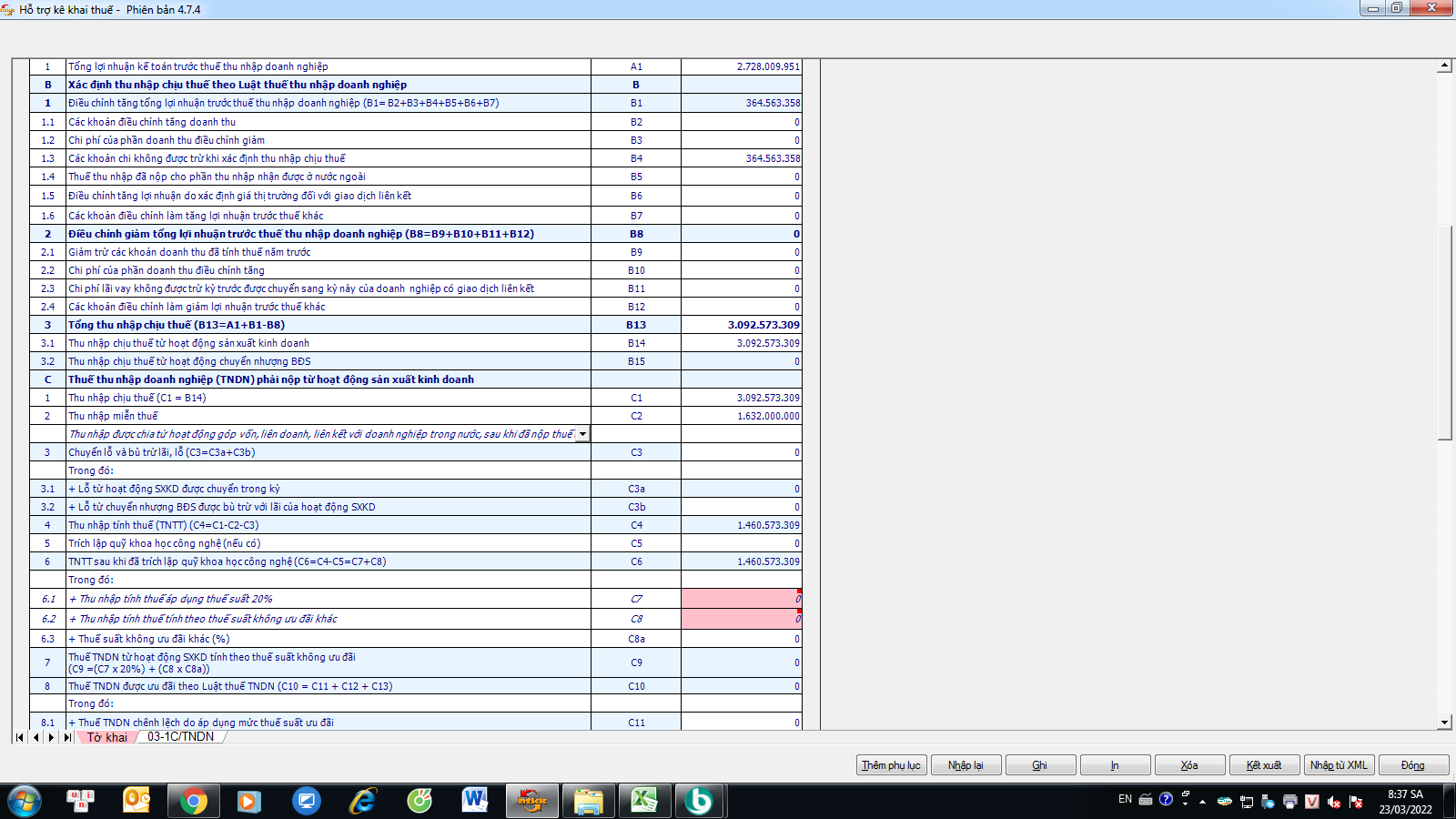Jump to the first sheet with the navigation arrow
Image resolution: width=1456 pixels, height=819 pixels.
click(20, 737)
